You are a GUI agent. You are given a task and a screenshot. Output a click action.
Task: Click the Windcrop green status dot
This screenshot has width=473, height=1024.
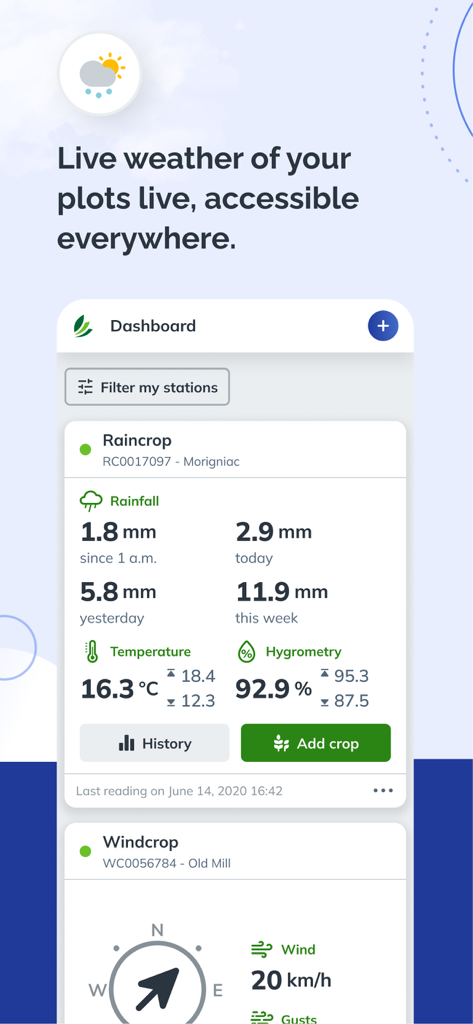[85, 851]
